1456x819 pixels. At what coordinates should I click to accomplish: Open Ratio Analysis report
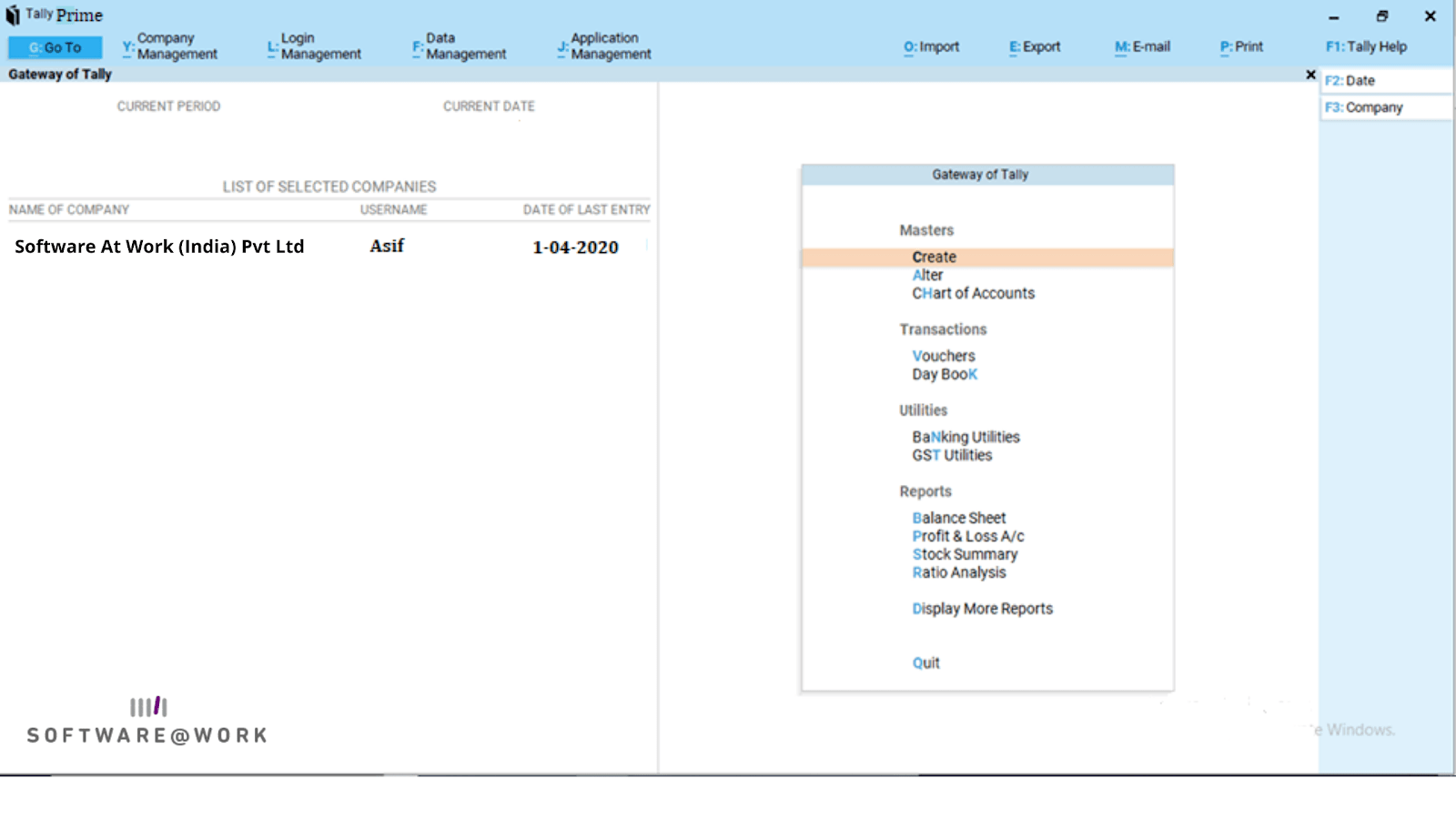[959, 572]
